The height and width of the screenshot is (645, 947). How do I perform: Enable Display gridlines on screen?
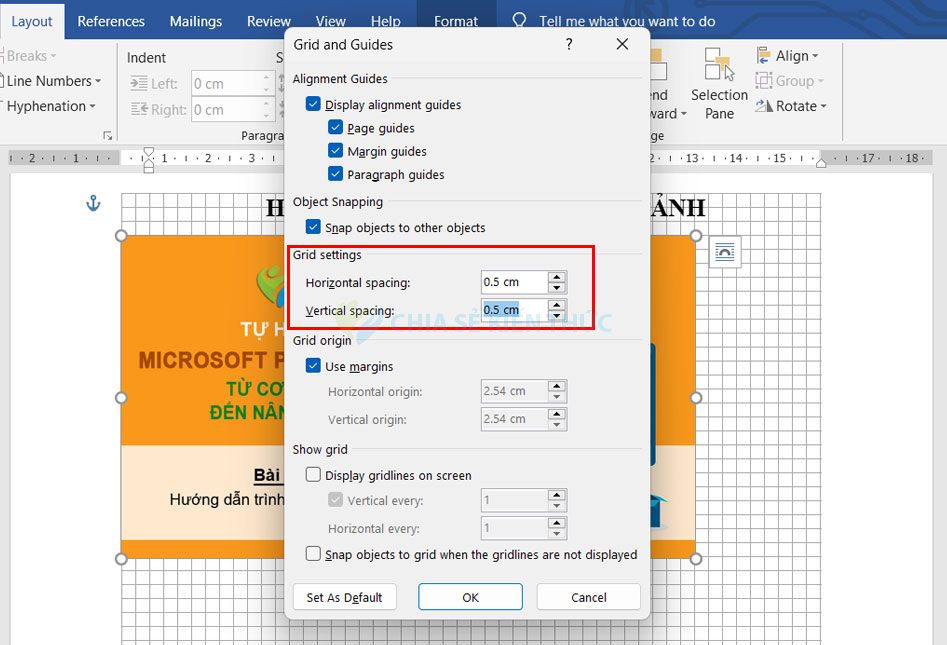[x=314, y=475]
